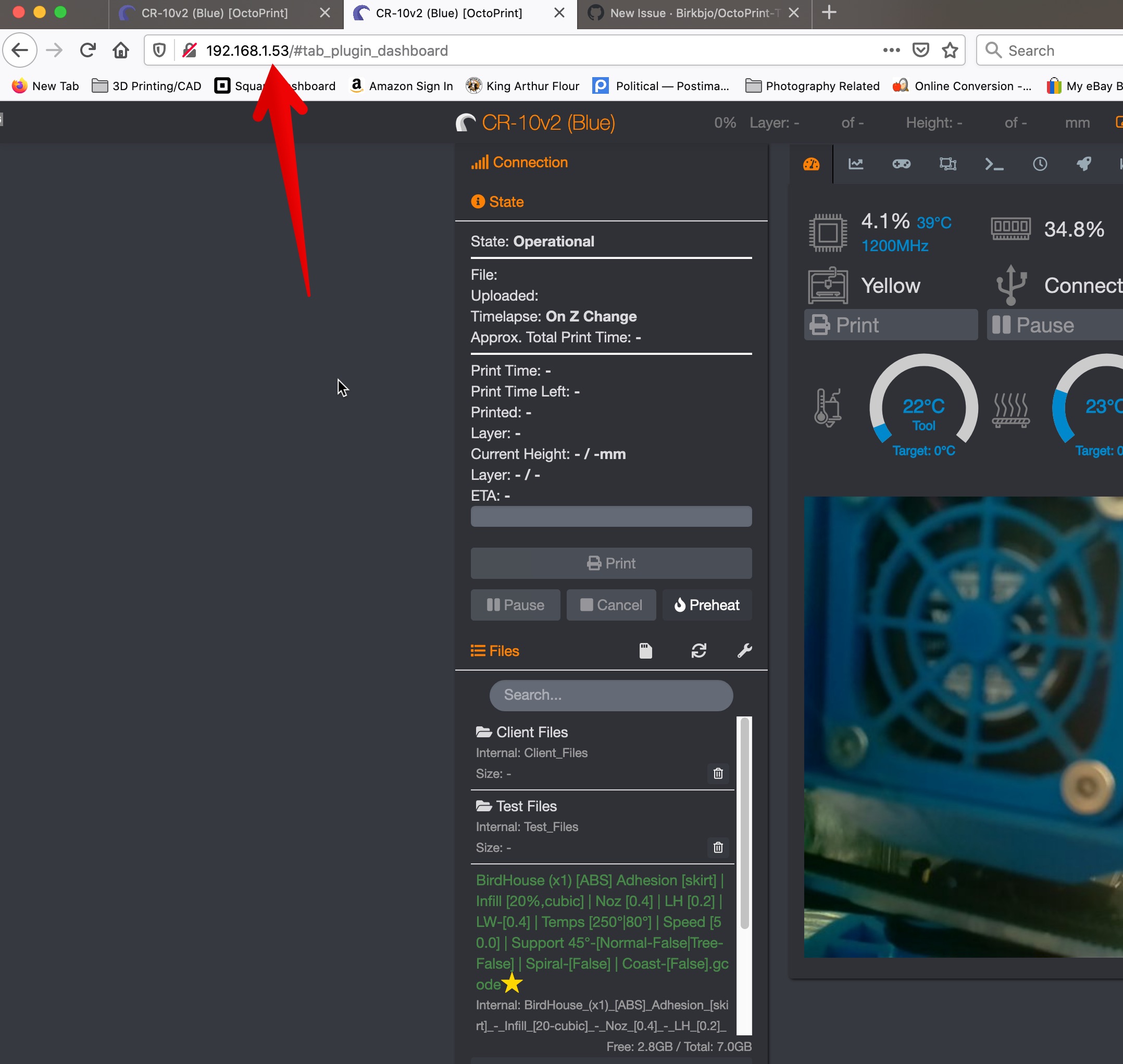Image resolution: width=1123 pixels, height=1064 pixels.
Task: Open the Control gamepad tab icon
Action: (901, 165)
